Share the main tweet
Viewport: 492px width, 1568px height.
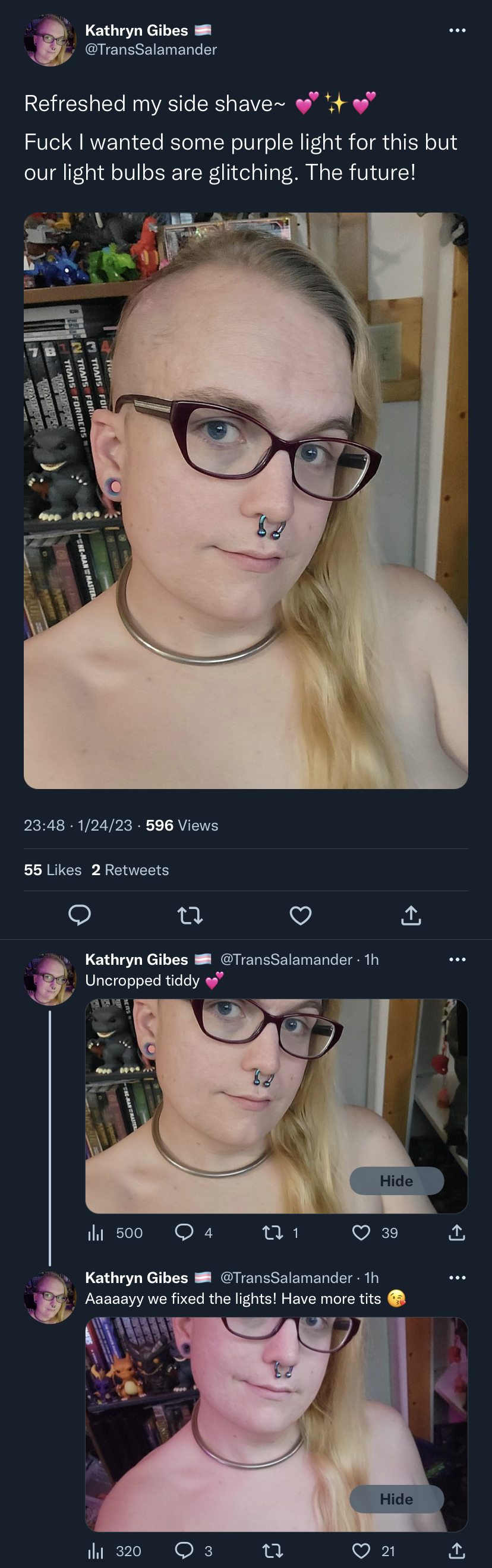411,915
